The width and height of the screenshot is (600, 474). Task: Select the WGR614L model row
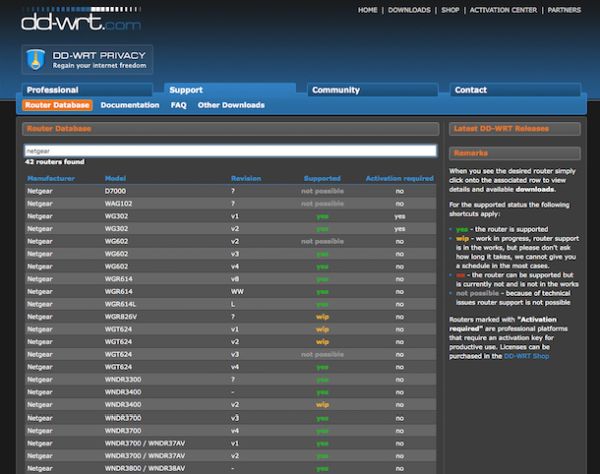click(x=230, y=304)
